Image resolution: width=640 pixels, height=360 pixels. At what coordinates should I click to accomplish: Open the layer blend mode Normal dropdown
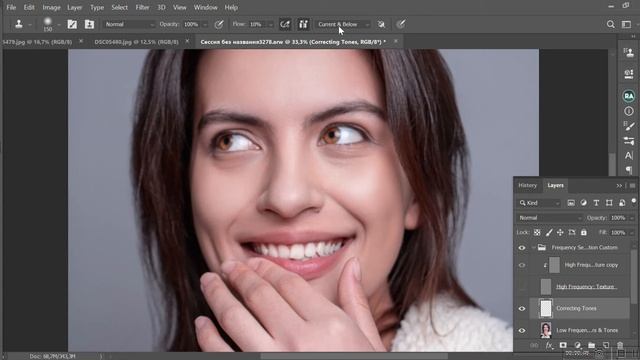tap(549, 218)
